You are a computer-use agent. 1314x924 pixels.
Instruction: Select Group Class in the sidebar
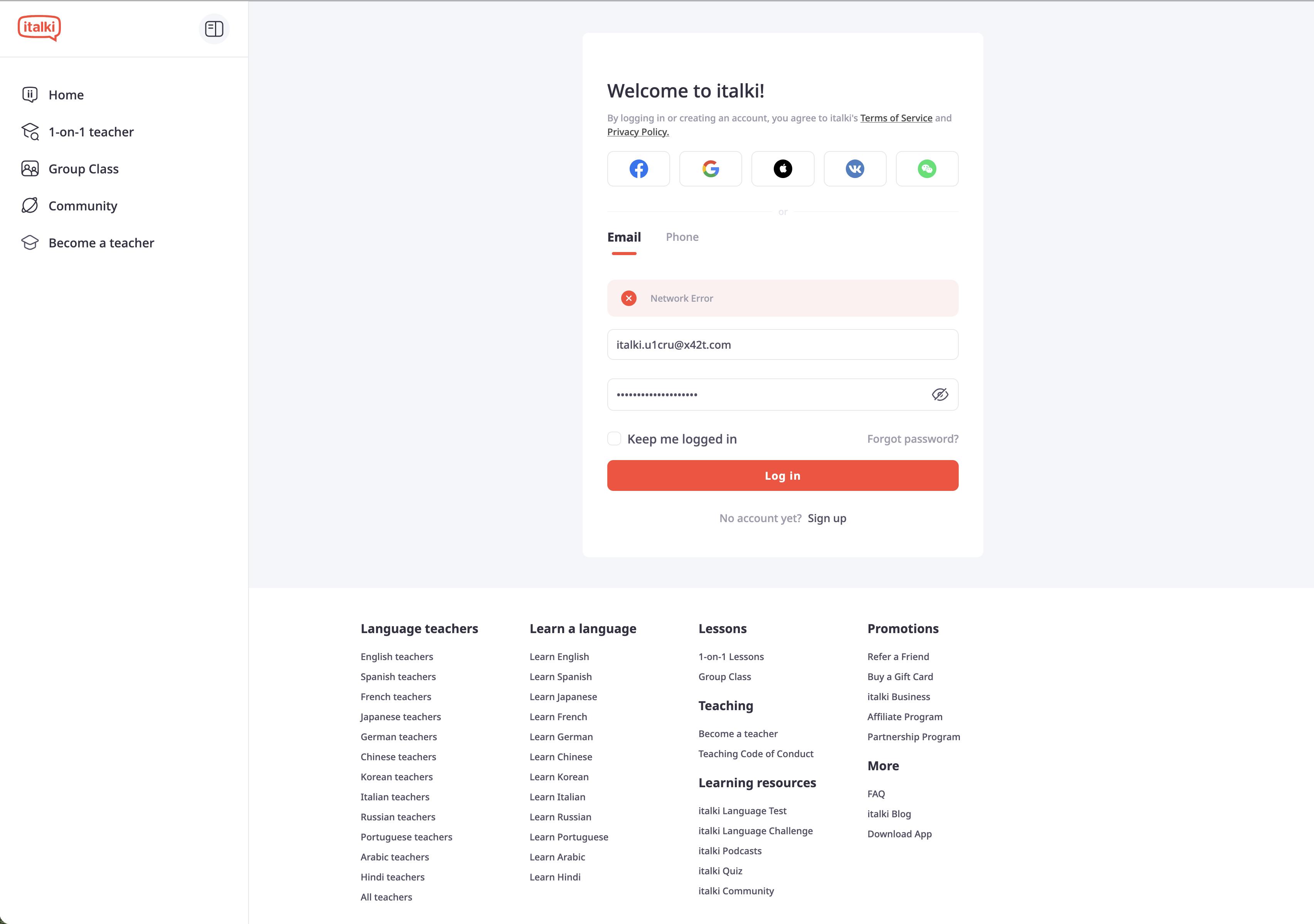click(x=83, y=168)
